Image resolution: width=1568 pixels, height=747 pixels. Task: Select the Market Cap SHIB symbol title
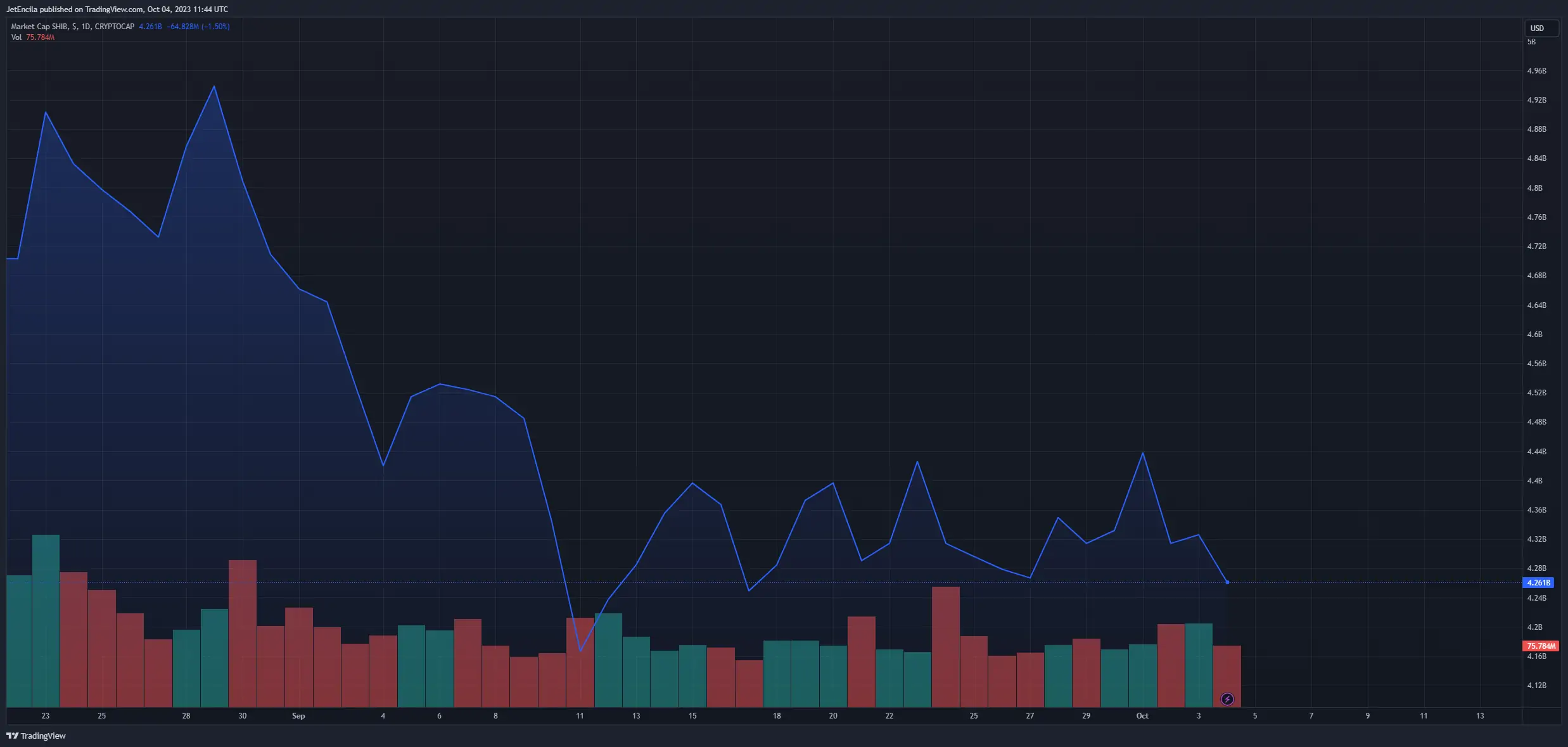coord(40,27)
